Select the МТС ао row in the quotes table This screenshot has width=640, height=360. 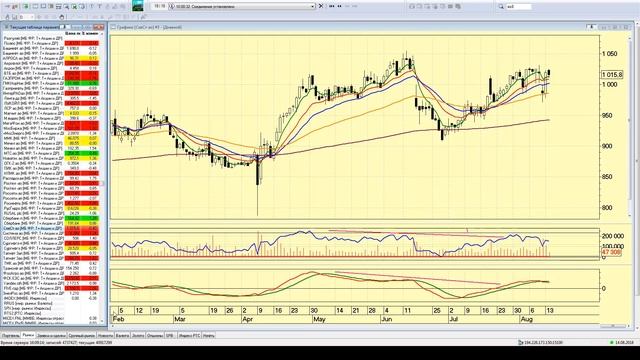click(51, 153)
